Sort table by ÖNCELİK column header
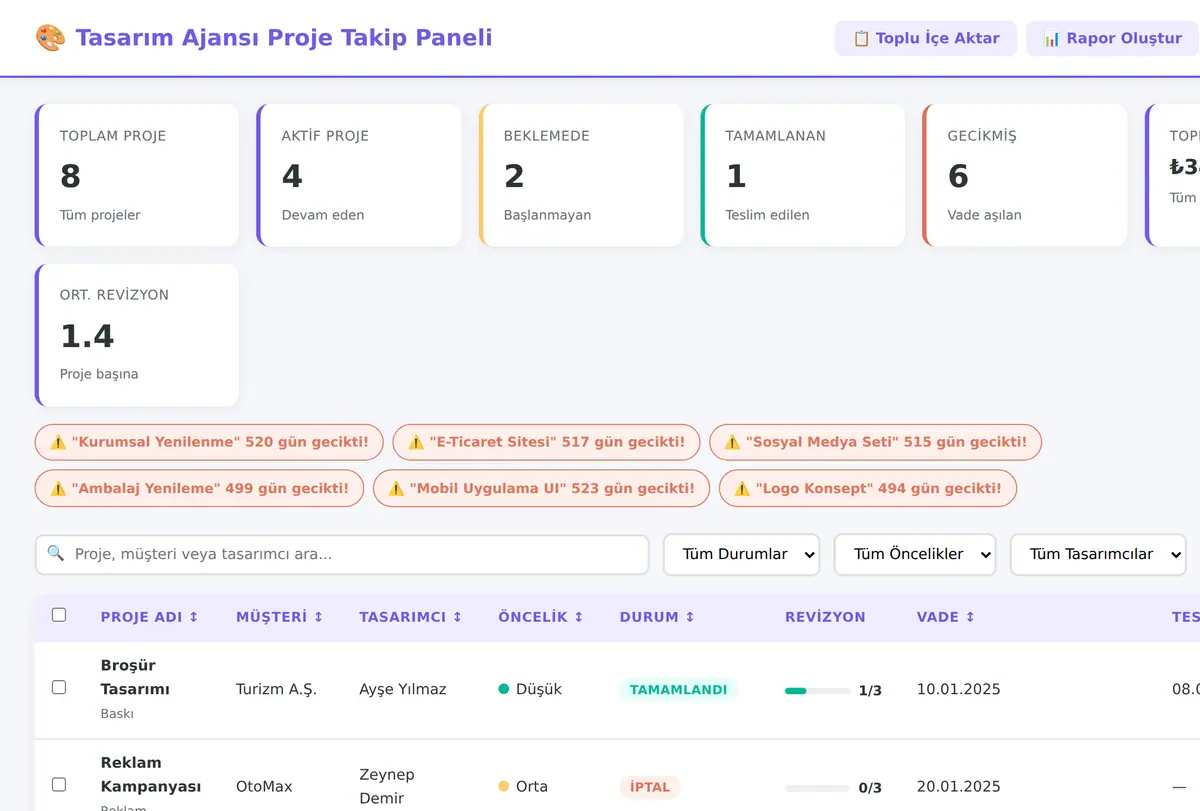1200x811 pixels. coord(541,617)
